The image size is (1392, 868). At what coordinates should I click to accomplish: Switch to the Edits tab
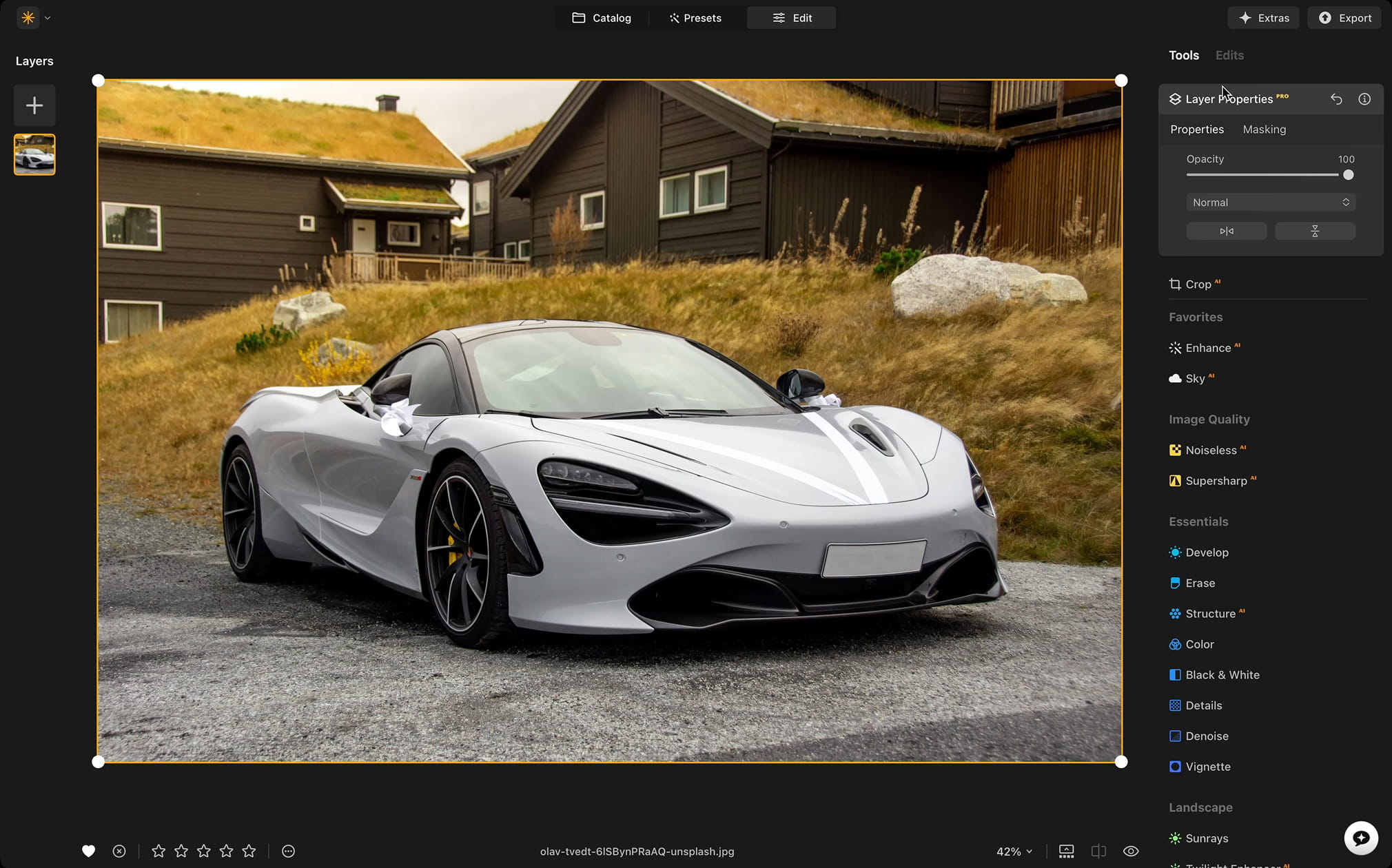pos(1229,55)
